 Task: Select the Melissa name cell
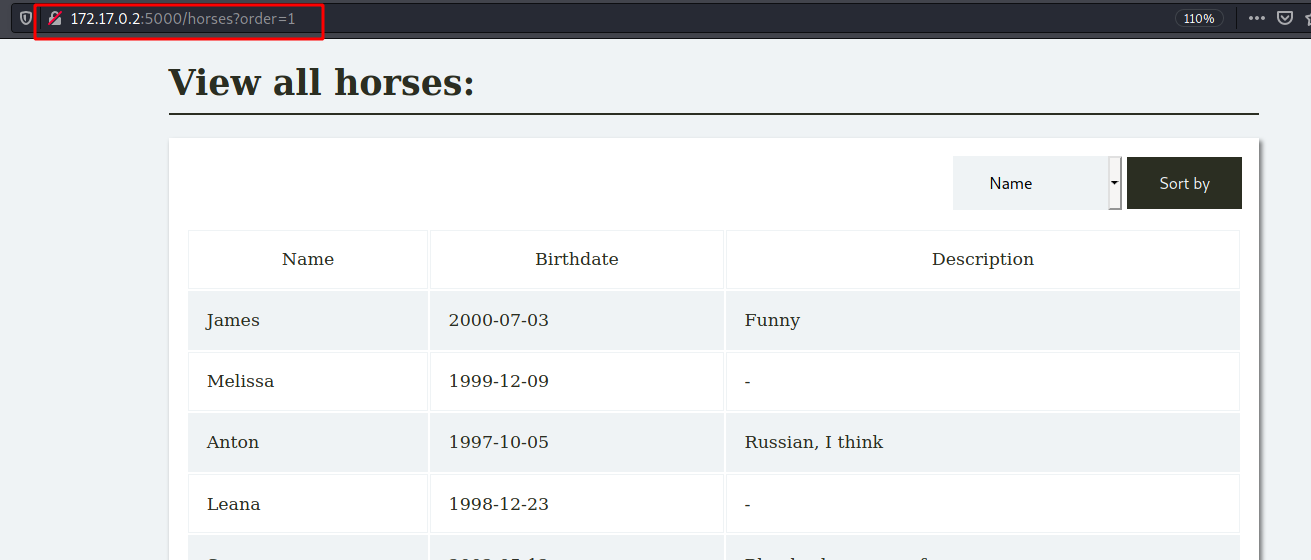(308, 381)
